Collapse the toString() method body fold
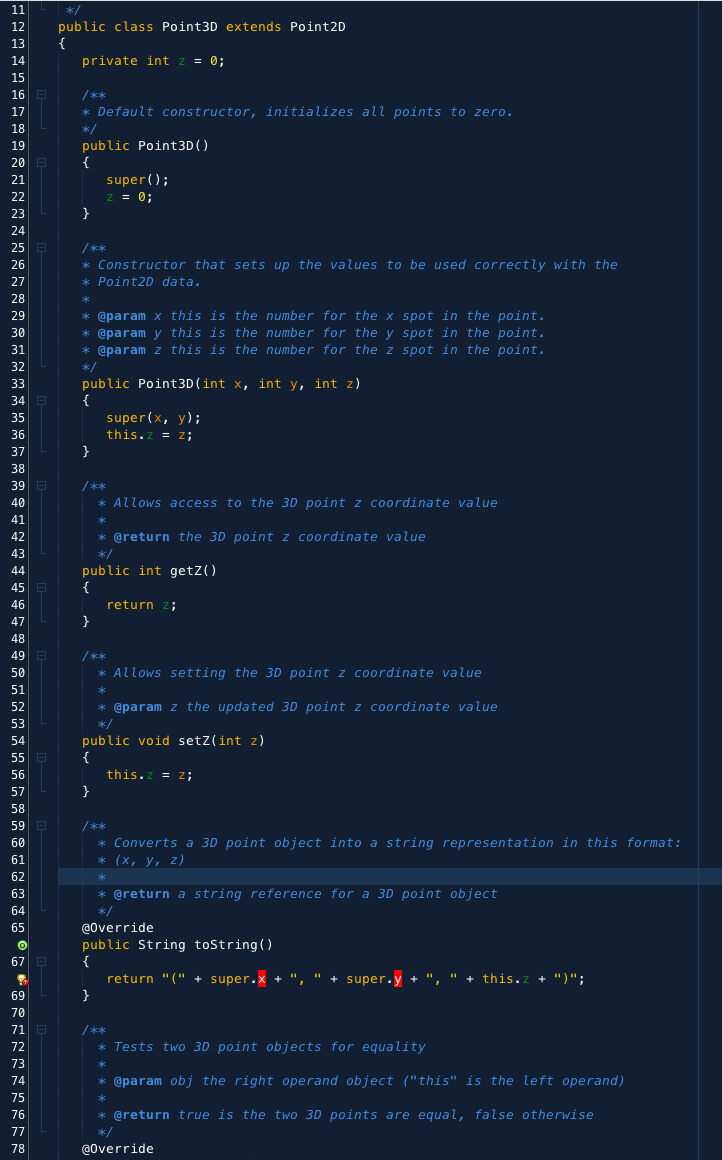The image size is (722, 1160). (41, 962)
